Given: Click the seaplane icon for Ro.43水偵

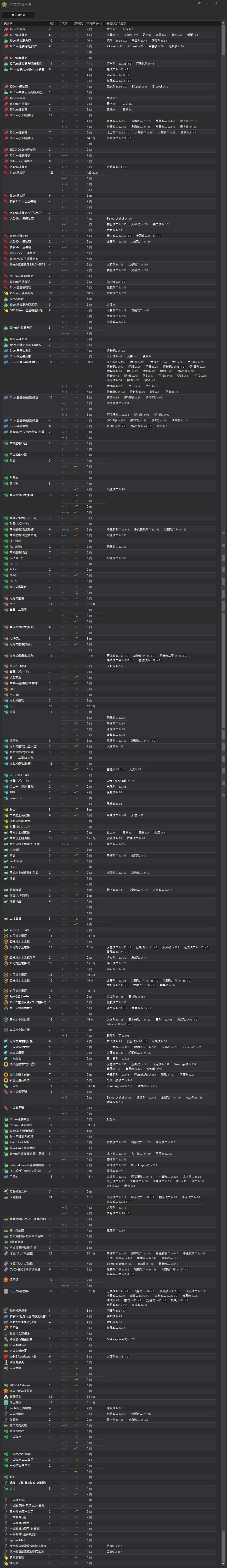Looking at the screenshot, I should 6,861.
